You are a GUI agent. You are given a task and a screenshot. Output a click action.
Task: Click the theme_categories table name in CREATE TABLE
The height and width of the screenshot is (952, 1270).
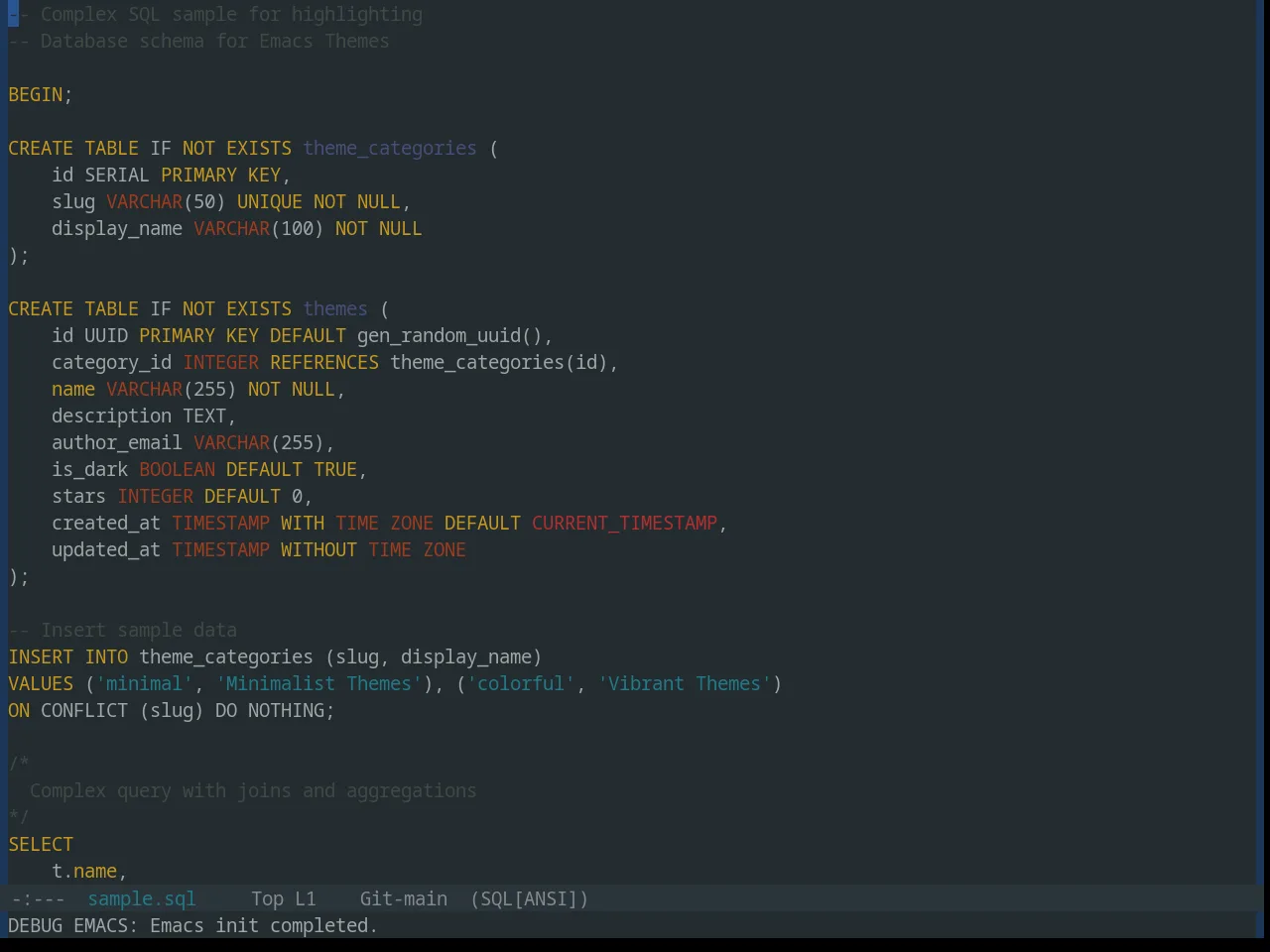[x=390, y=149]
